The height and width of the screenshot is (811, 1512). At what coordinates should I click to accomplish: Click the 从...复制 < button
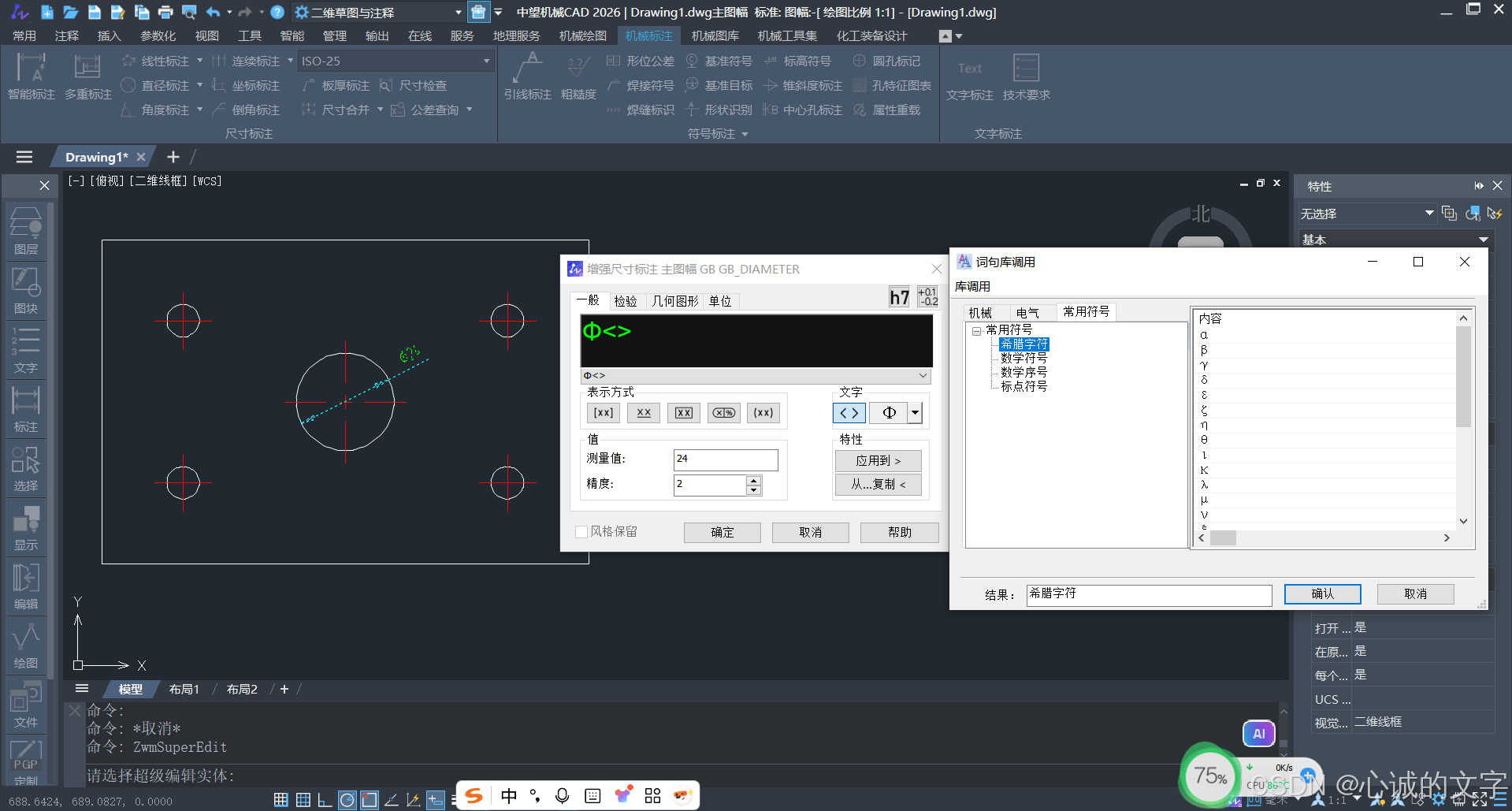click(879, 485)
